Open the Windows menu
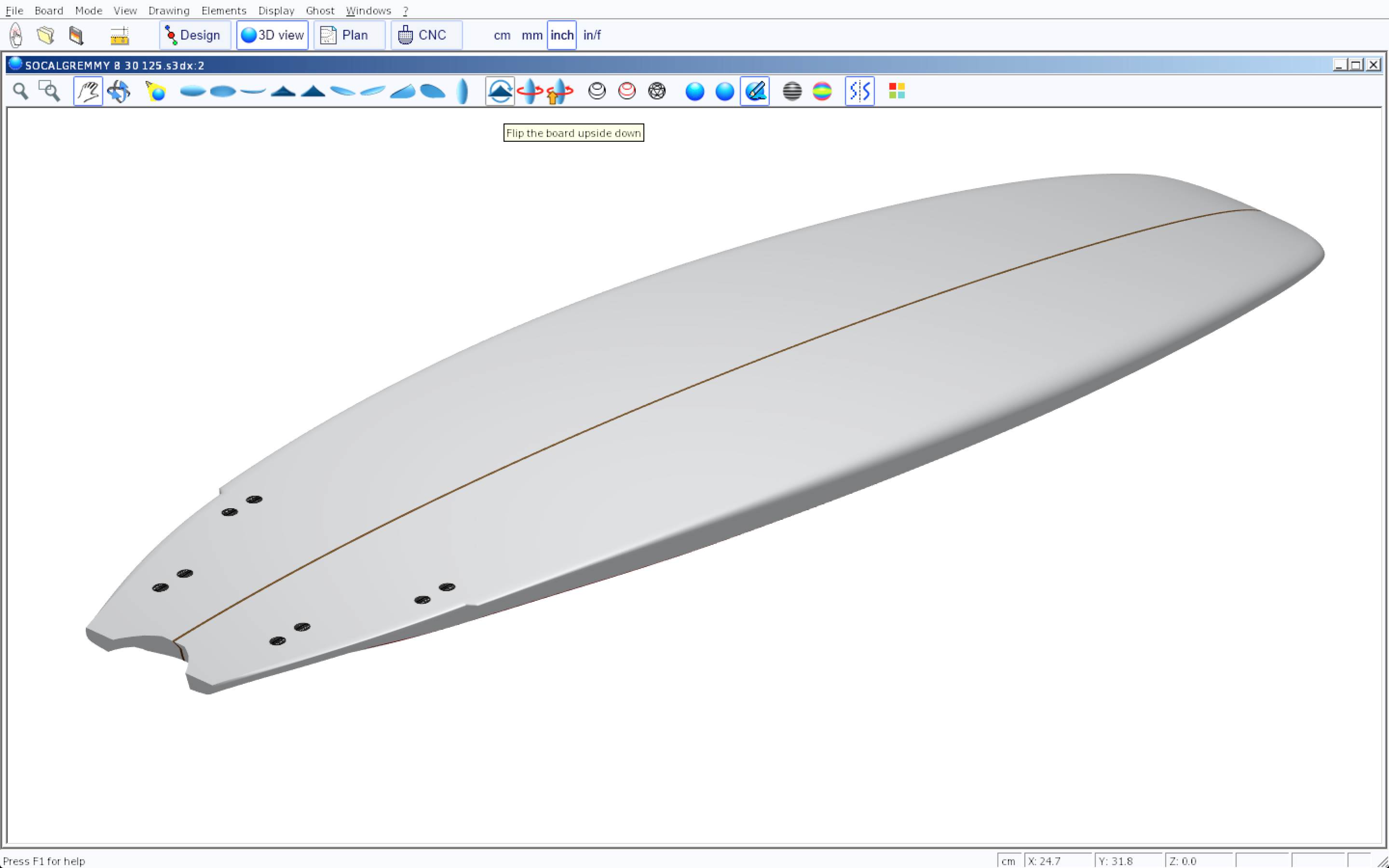Viewport: 1389px width, 868px height. [368, 10]
